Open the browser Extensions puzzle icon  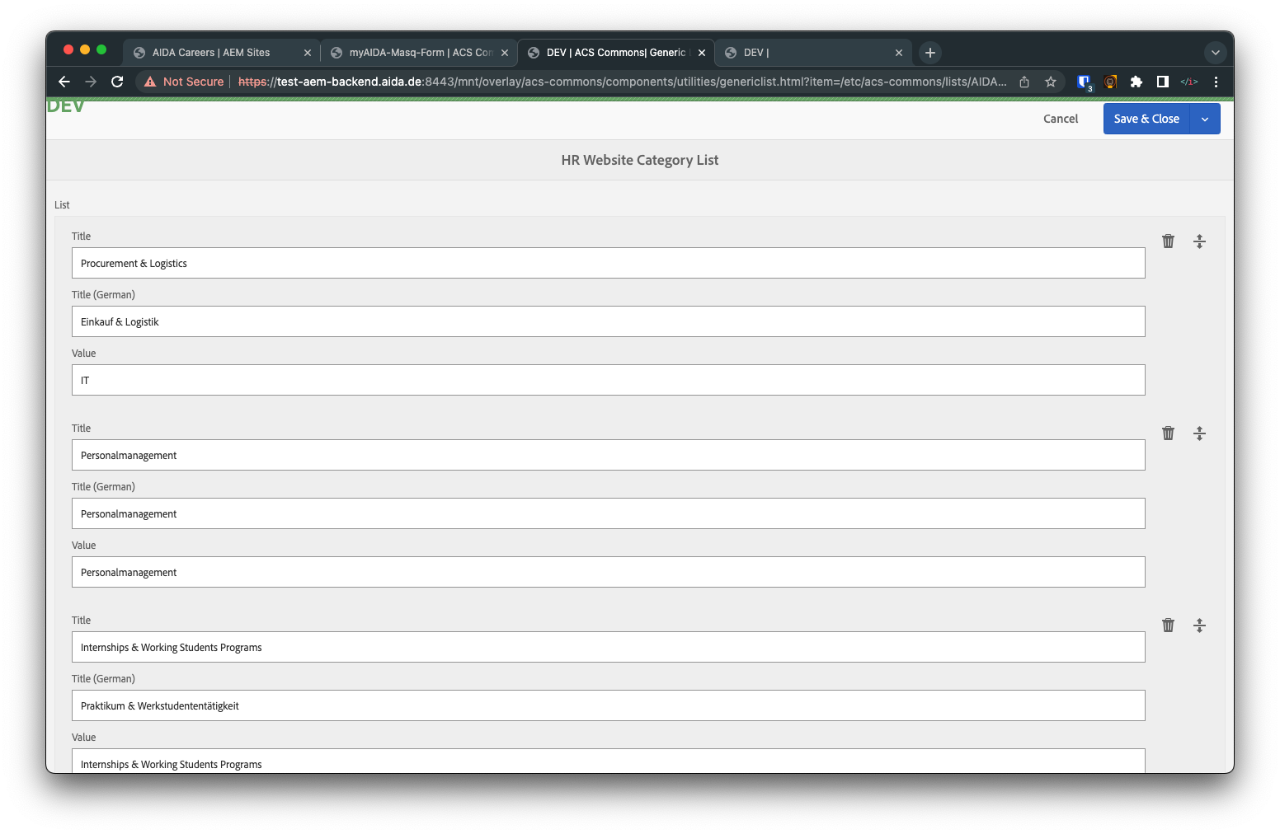(1136, 81)
